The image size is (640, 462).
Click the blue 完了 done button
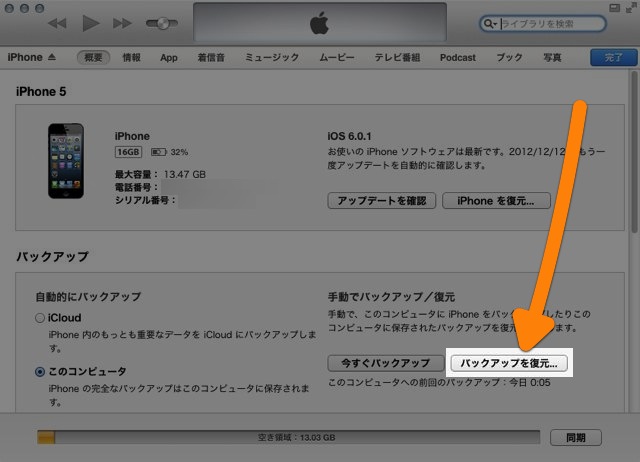(x=613, y=58)
